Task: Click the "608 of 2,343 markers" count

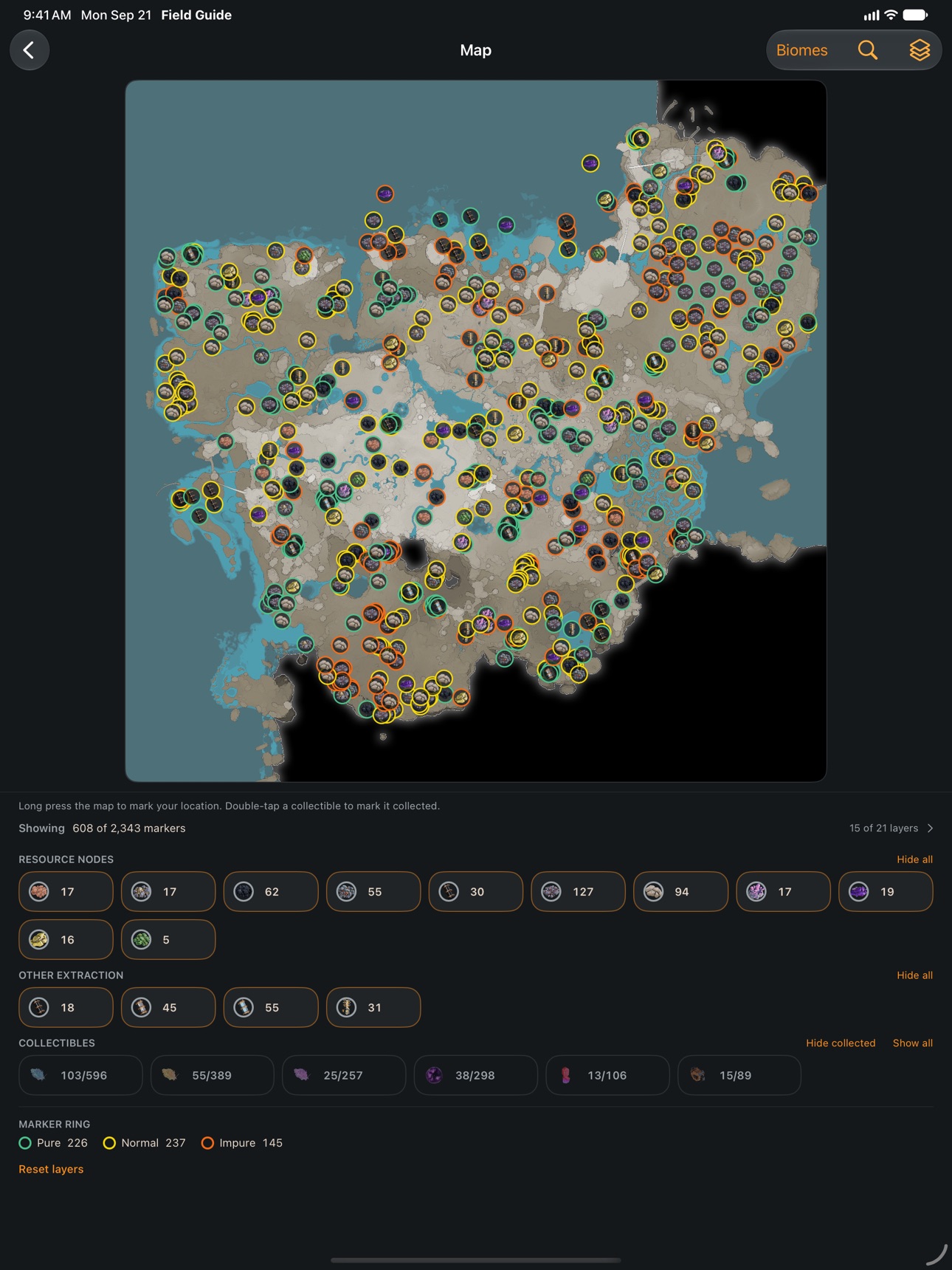Action: (129, 828)
